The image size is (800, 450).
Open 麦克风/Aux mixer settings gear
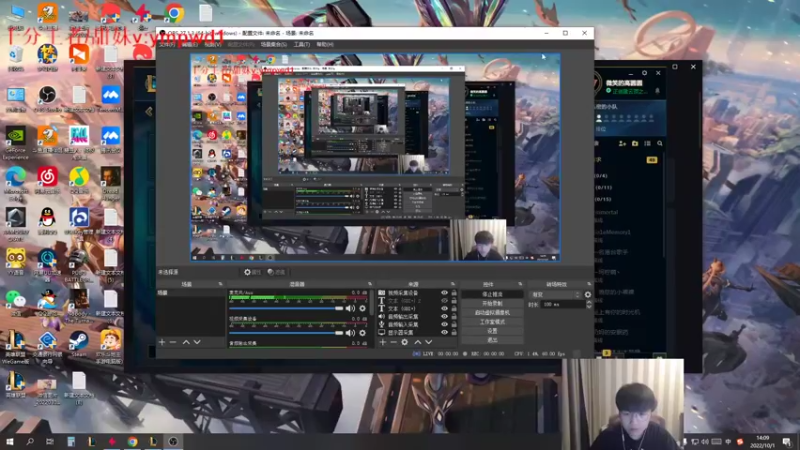click(x=362, y=308)
